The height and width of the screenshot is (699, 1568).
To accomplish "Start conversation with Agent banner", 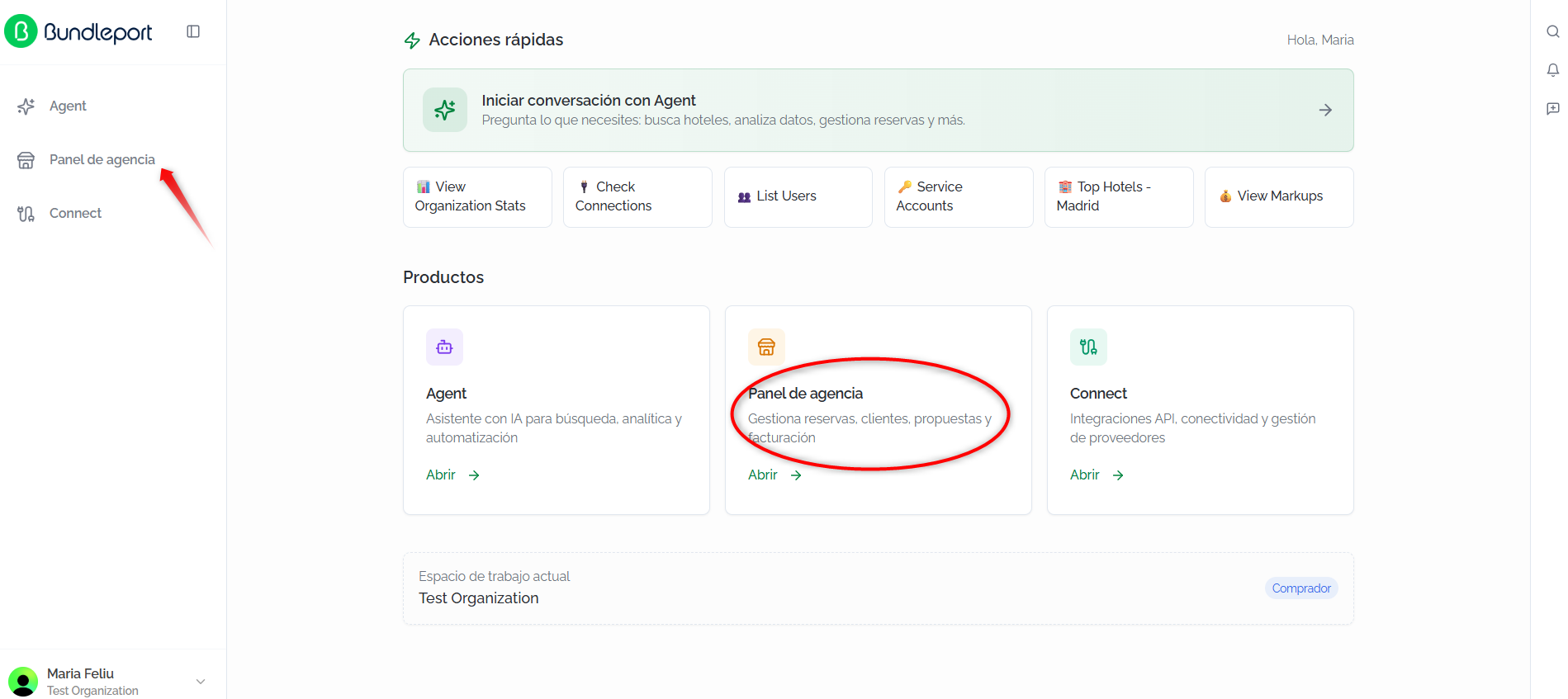I will 878,110.
